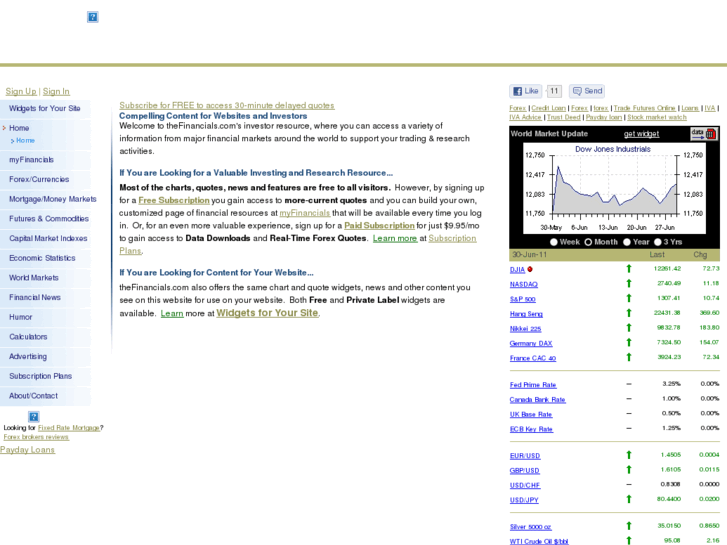Screen dimensions: 727x545
Task: Select the Month chart range
Action: click(x=588, y=242)
